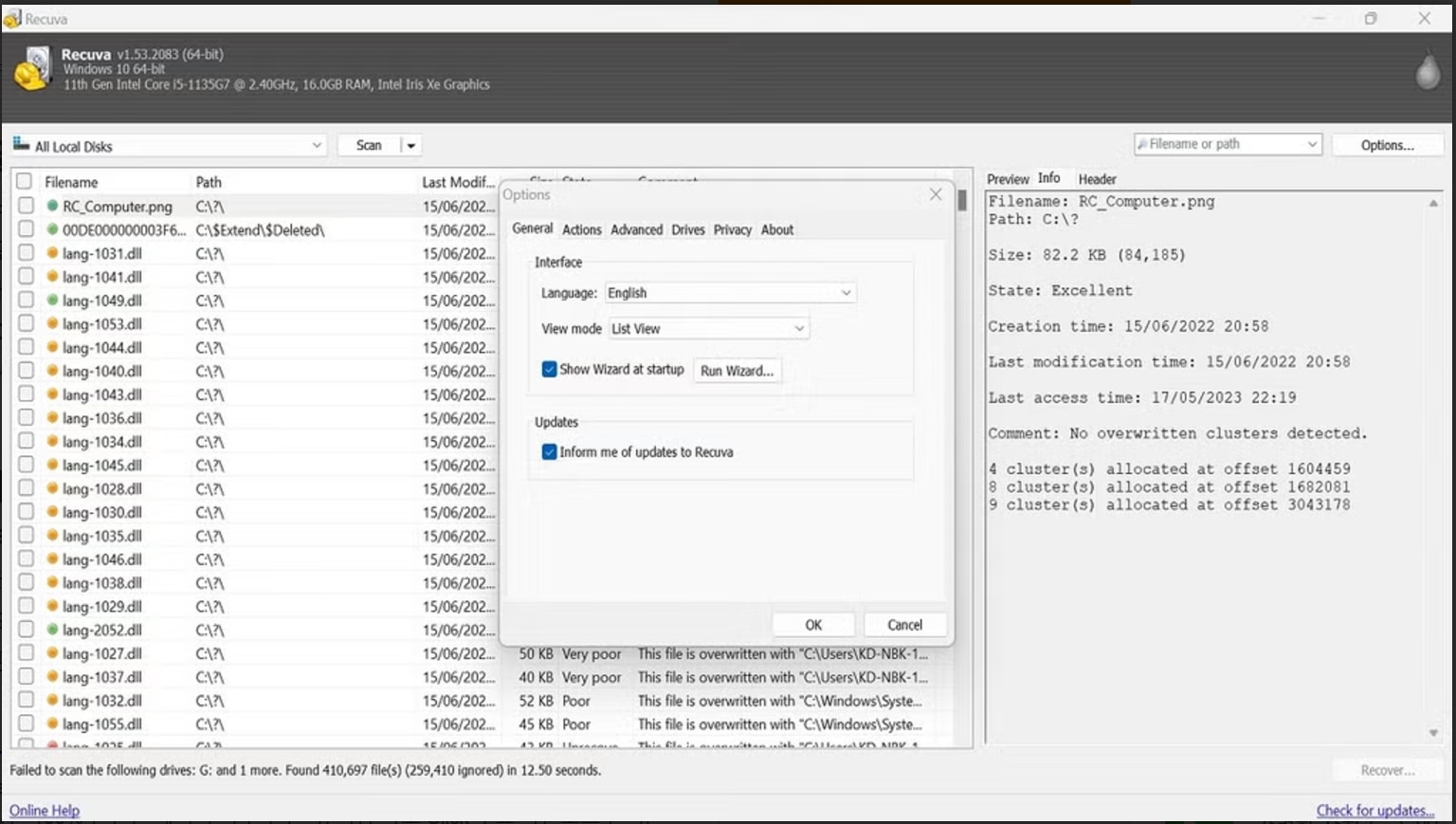Sort by the Last Modif... column header

click(x=458, y=182)
